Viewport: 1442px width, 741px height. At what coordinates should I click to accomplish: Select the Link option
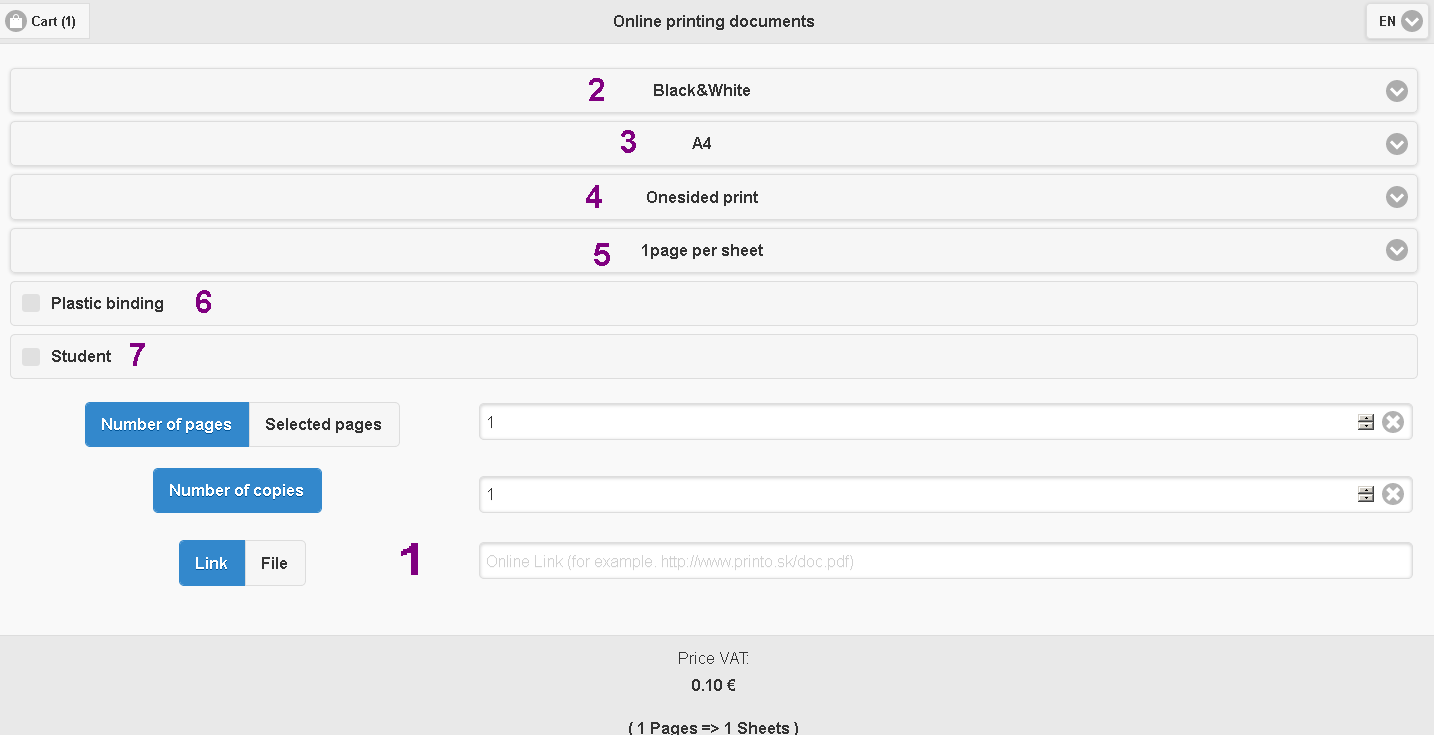coord(211,564)
